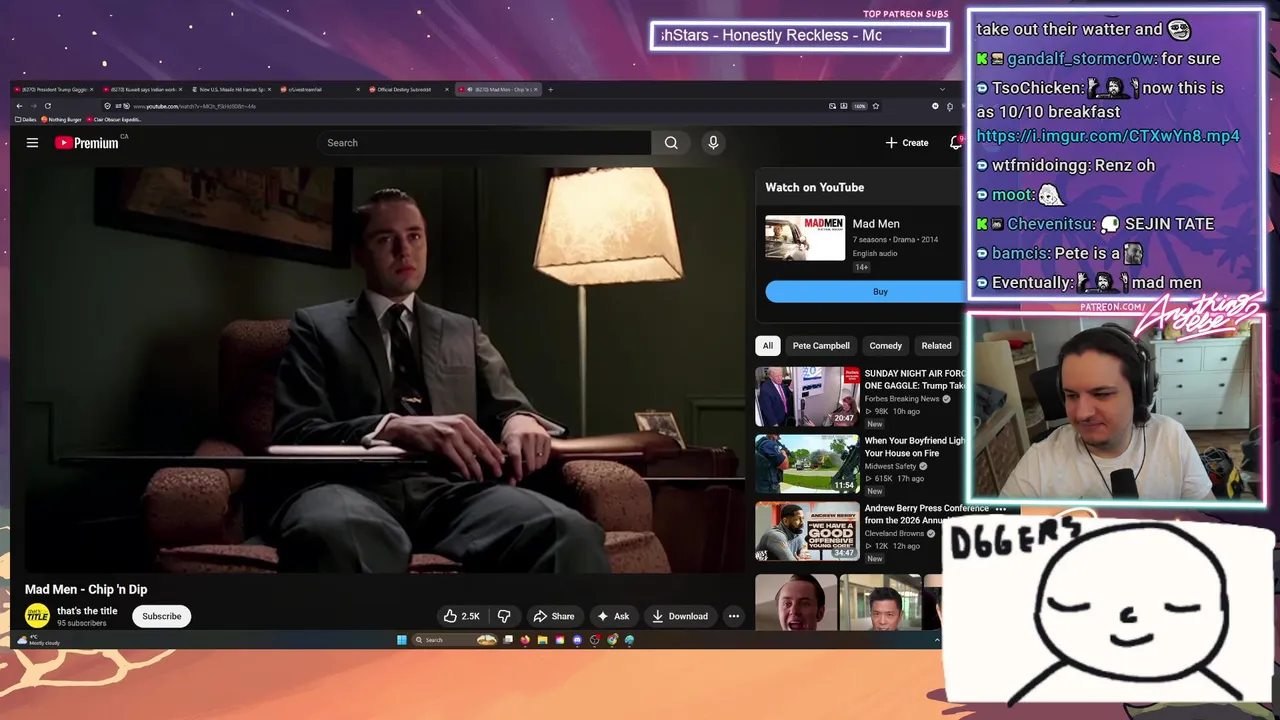Click the YouTube search input field
The image size is (1280, 720).
point(485,143)
